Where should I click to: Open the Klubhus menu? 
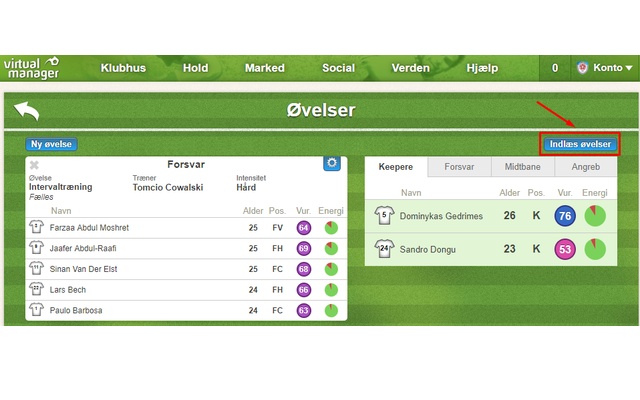(124, 68)
